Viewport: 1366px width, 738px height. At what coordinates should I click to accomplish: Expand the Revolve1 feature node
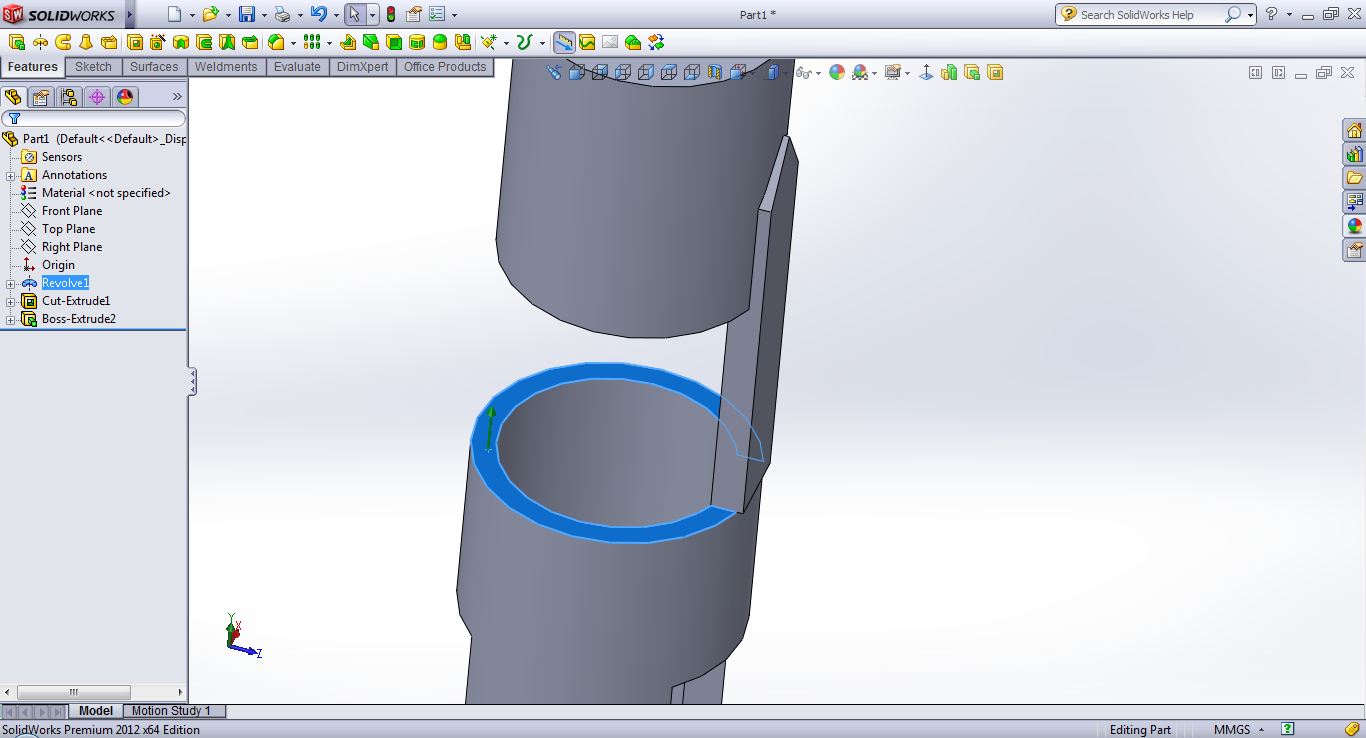(x=10, y=284)
